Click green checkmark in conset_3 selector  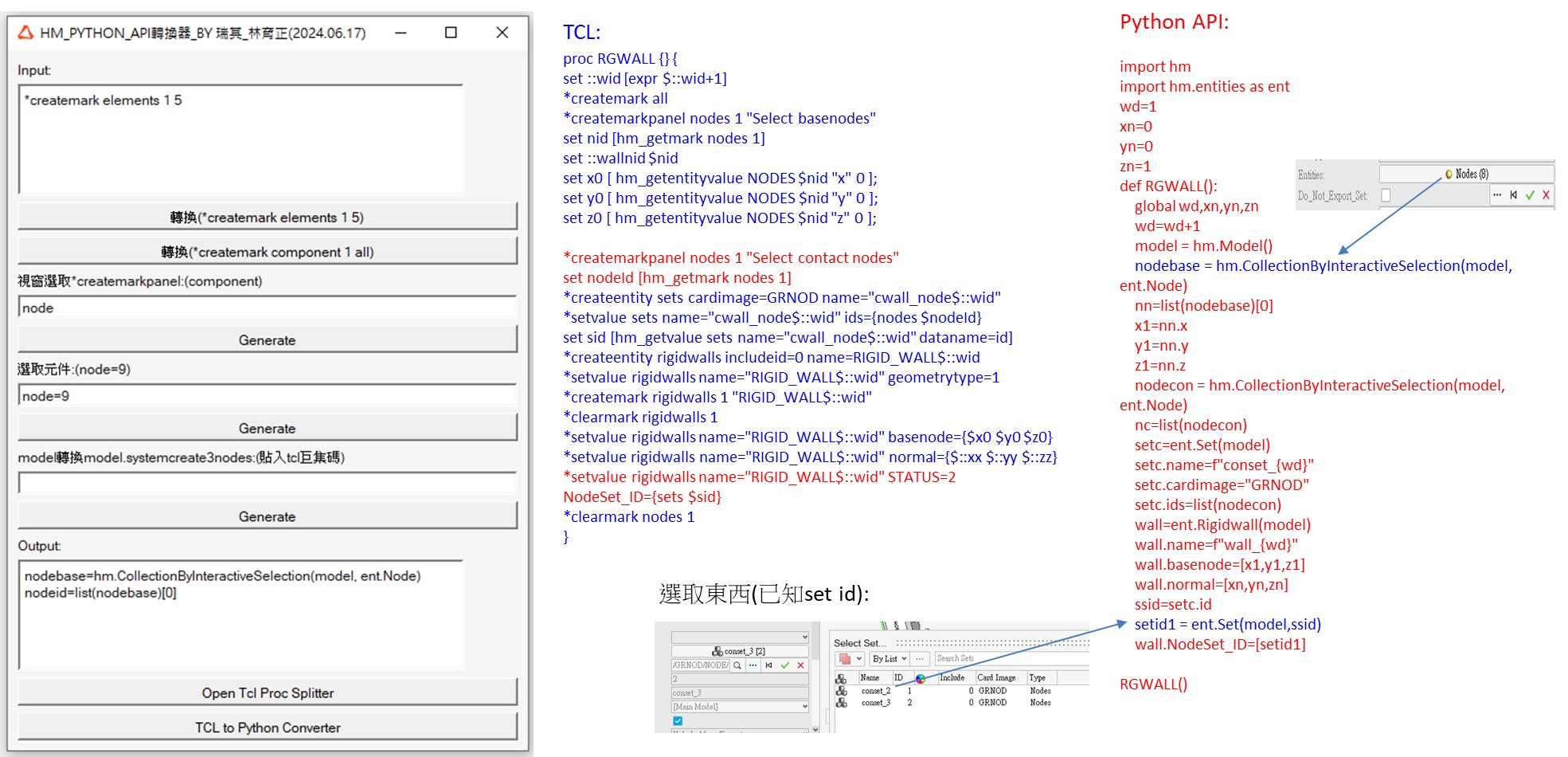785,665
